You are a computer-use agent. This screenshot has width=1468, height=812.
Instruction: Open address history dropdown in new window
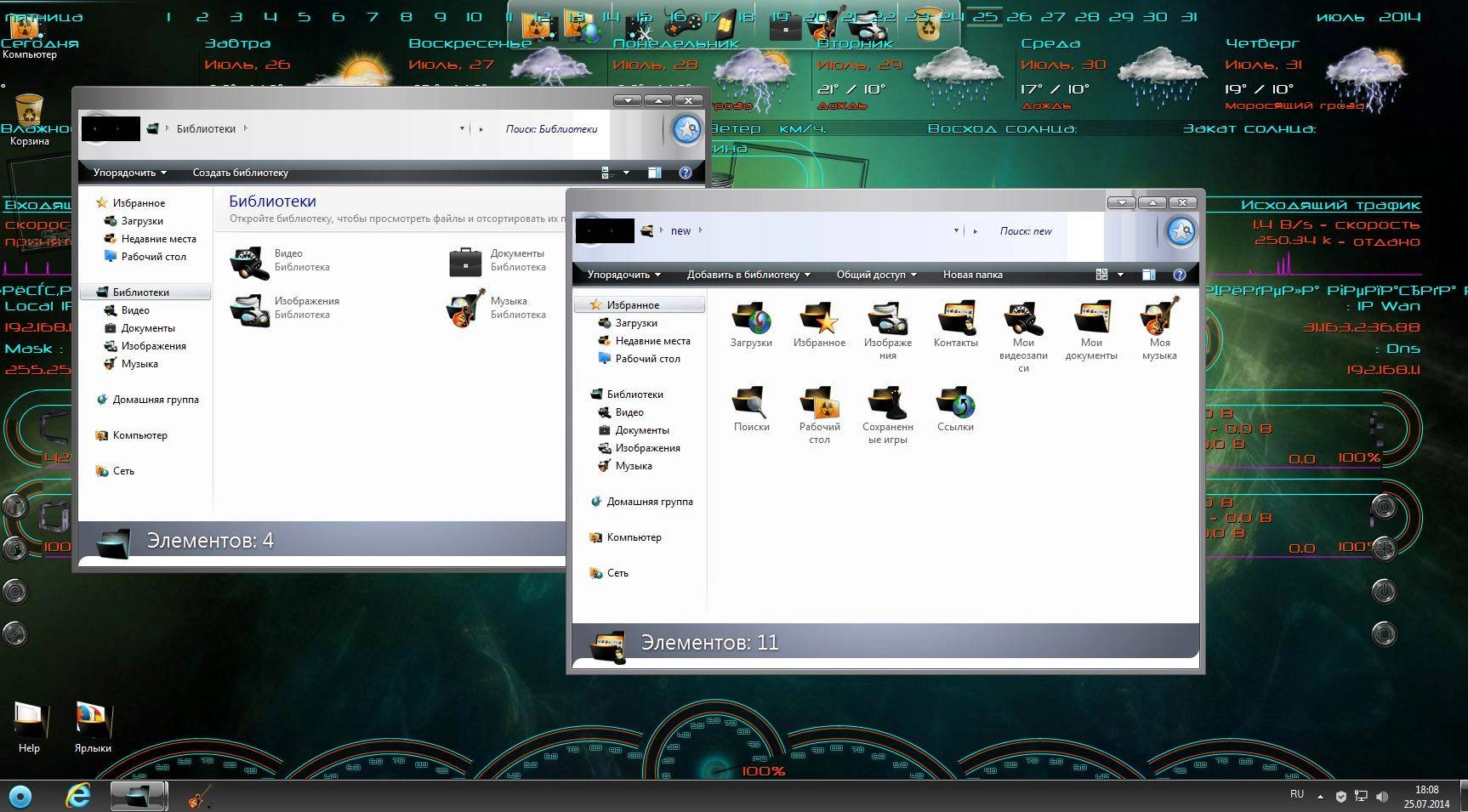coord(956,230)
